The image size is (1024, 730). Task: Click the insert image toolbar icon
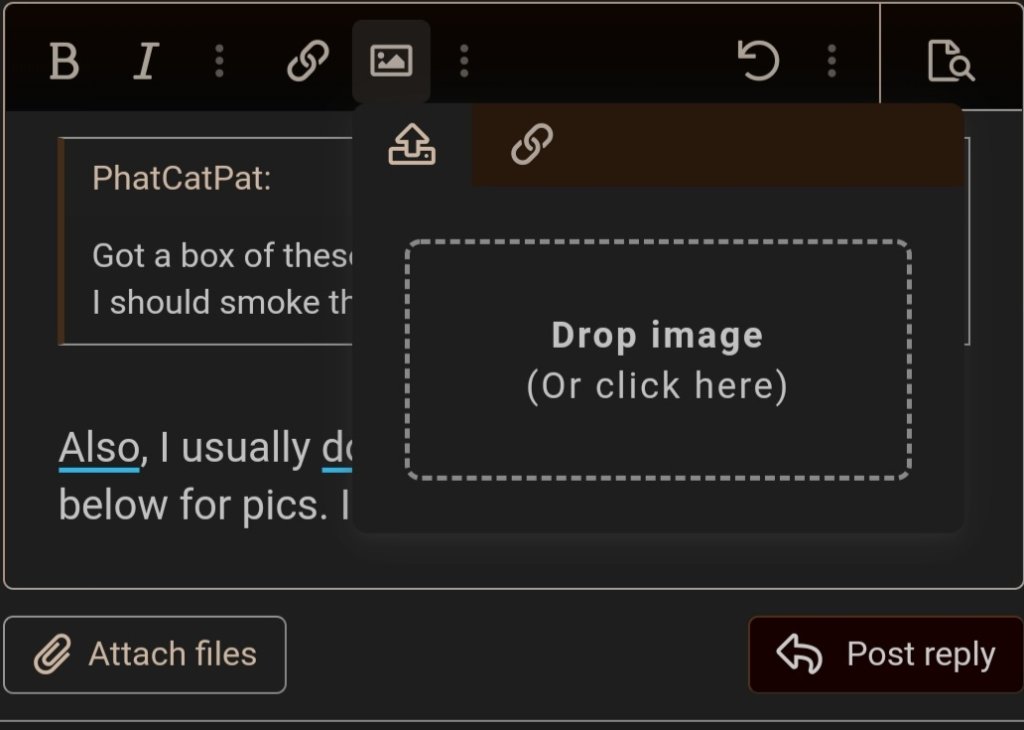tap(391, 63)
